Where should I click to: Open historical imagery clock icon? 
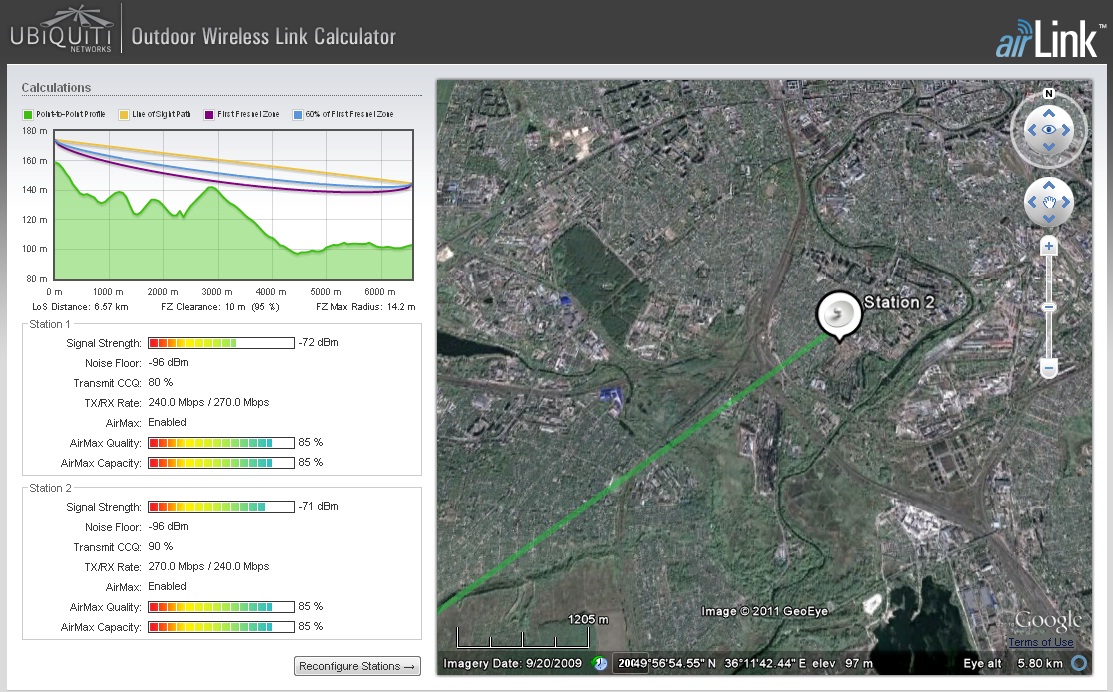coord(599,663)
